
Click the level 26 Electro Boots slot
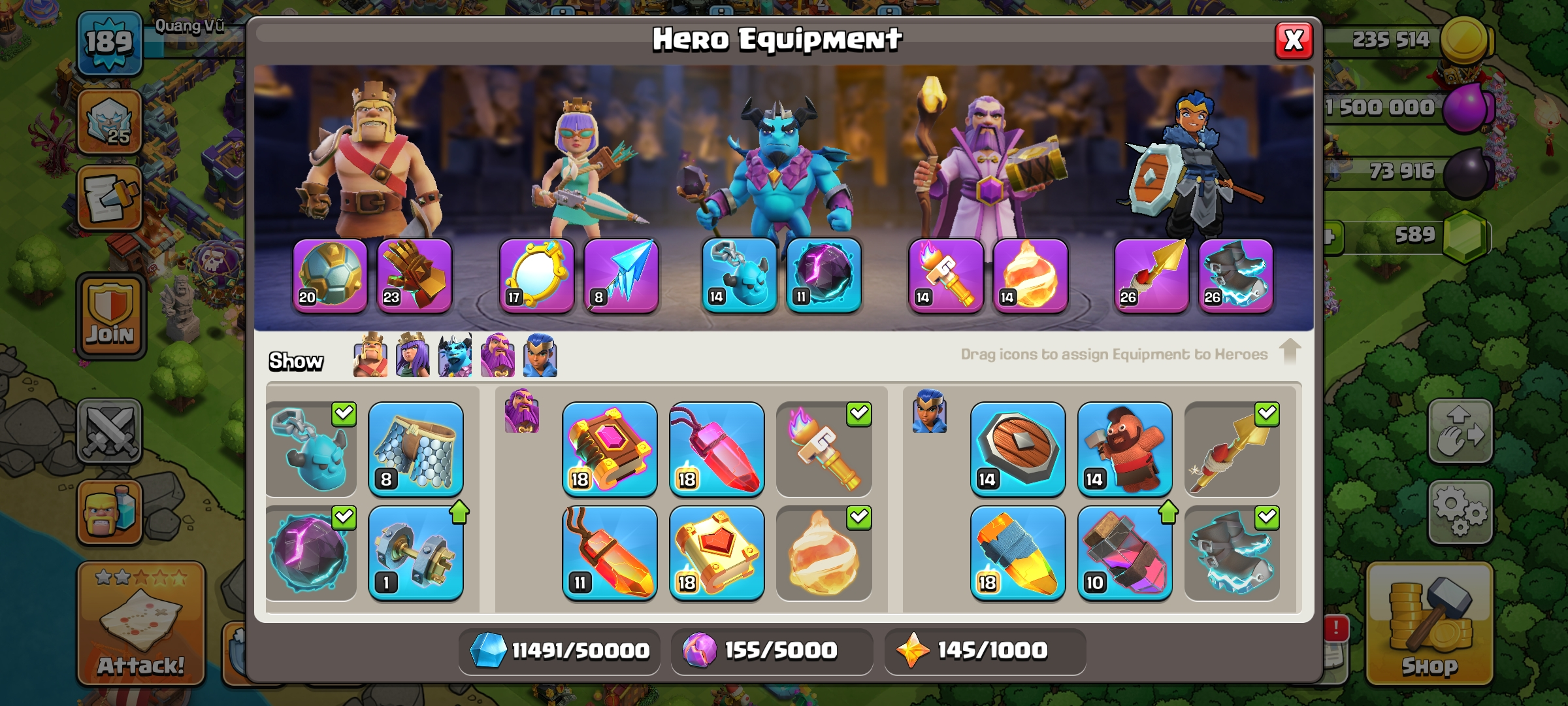point(1236,276)
